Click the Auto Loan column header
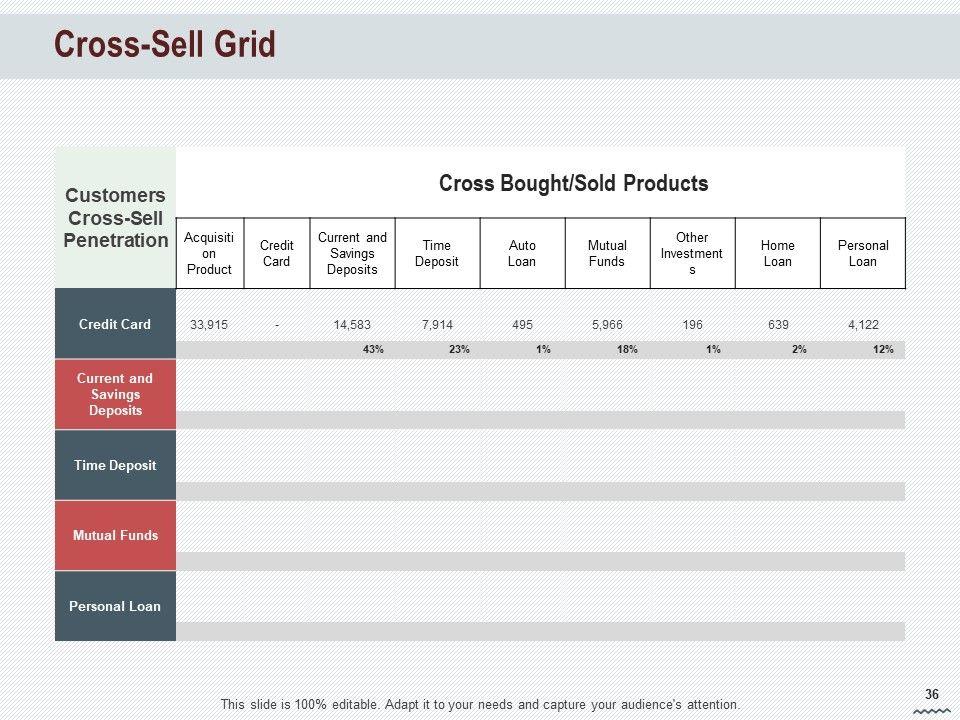Screen dimensions: 960x720 [x=522, y=253]
